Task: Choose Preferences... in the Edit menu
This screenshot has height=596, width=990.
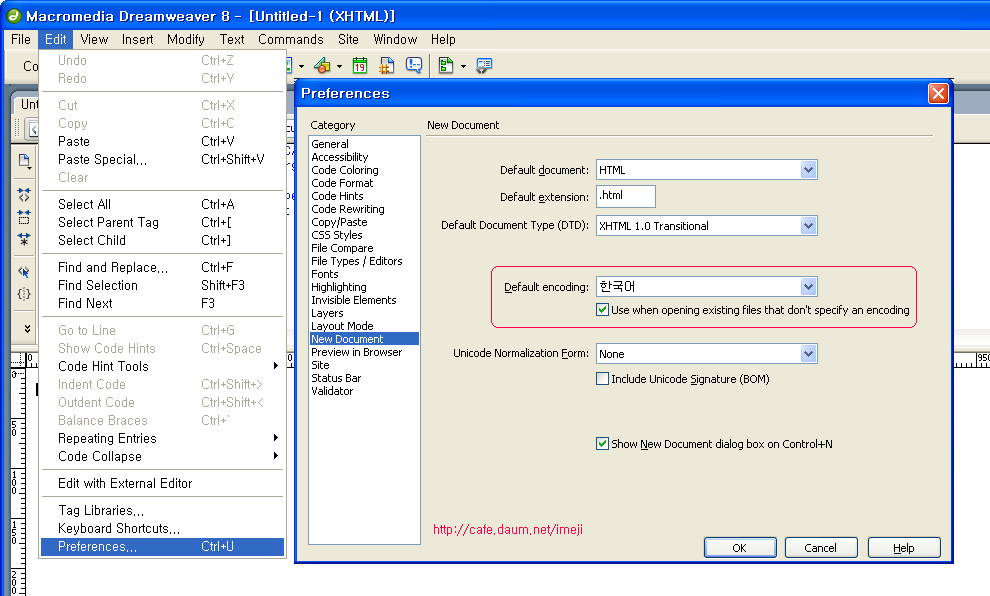Action: tap(162, 547)
